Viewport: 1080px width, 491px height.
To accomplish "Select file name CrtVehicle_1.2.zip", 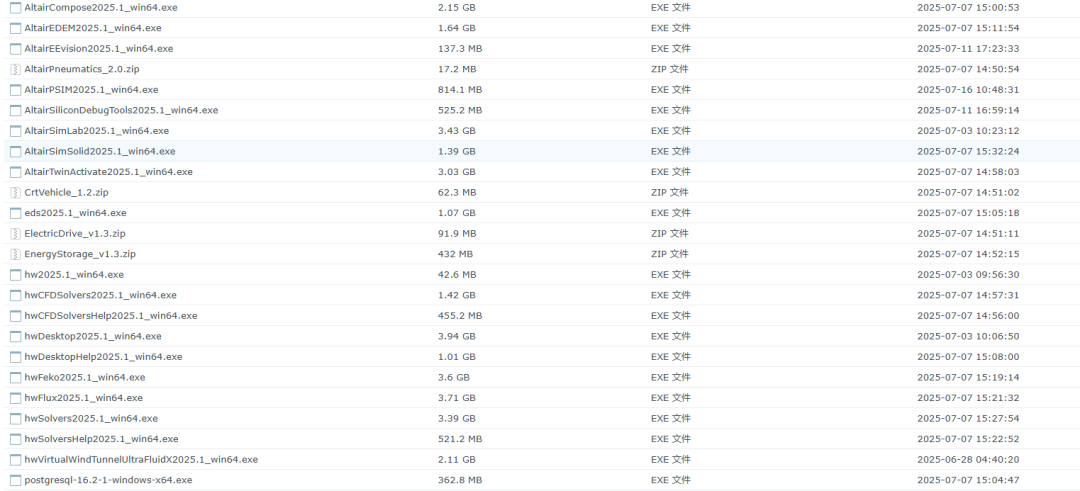I will (66, 193).
